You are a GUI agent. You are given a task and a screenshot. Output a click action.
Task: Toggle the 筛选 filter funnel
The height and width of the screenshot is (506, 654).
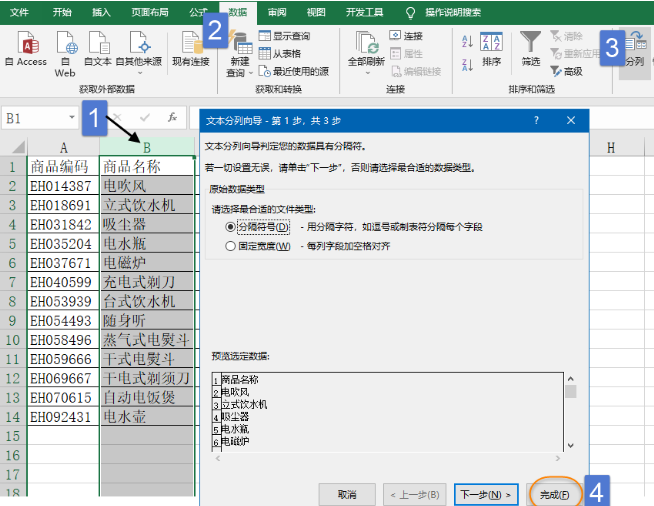click(x=531, y=49)
